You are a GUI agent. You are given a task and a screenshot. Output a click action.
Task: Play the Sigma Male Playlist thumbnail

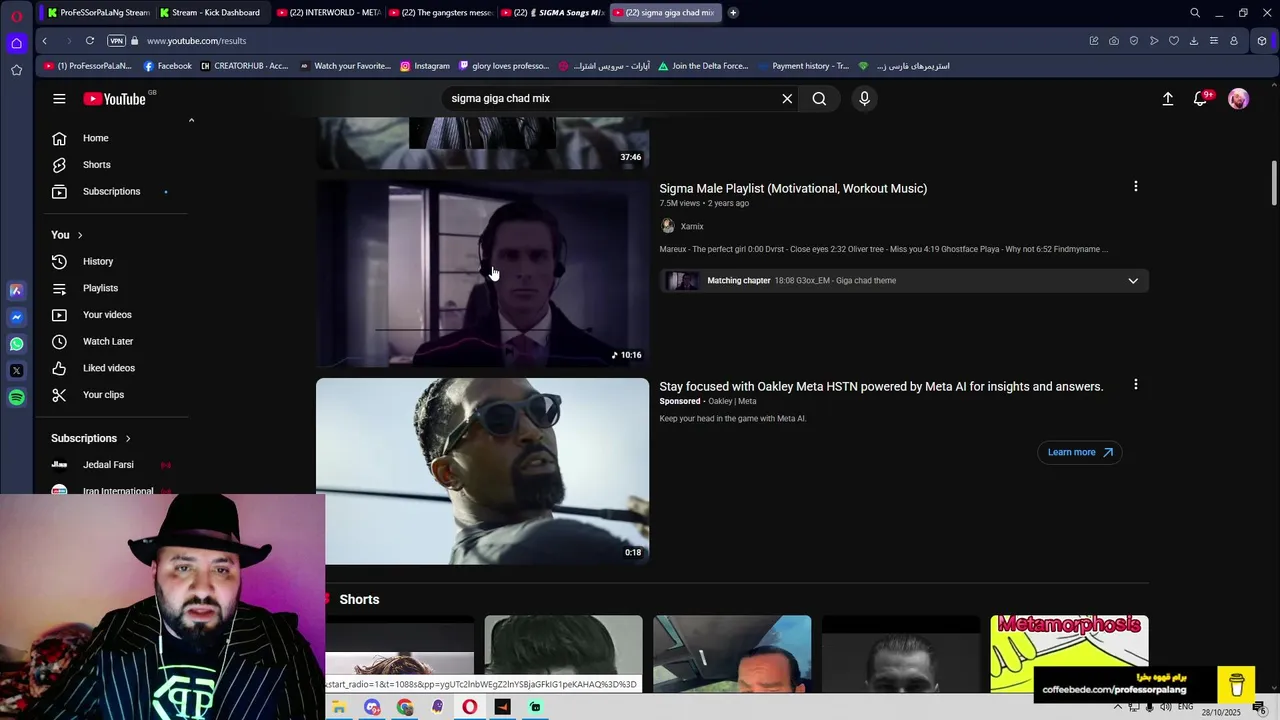coord(482,273)
